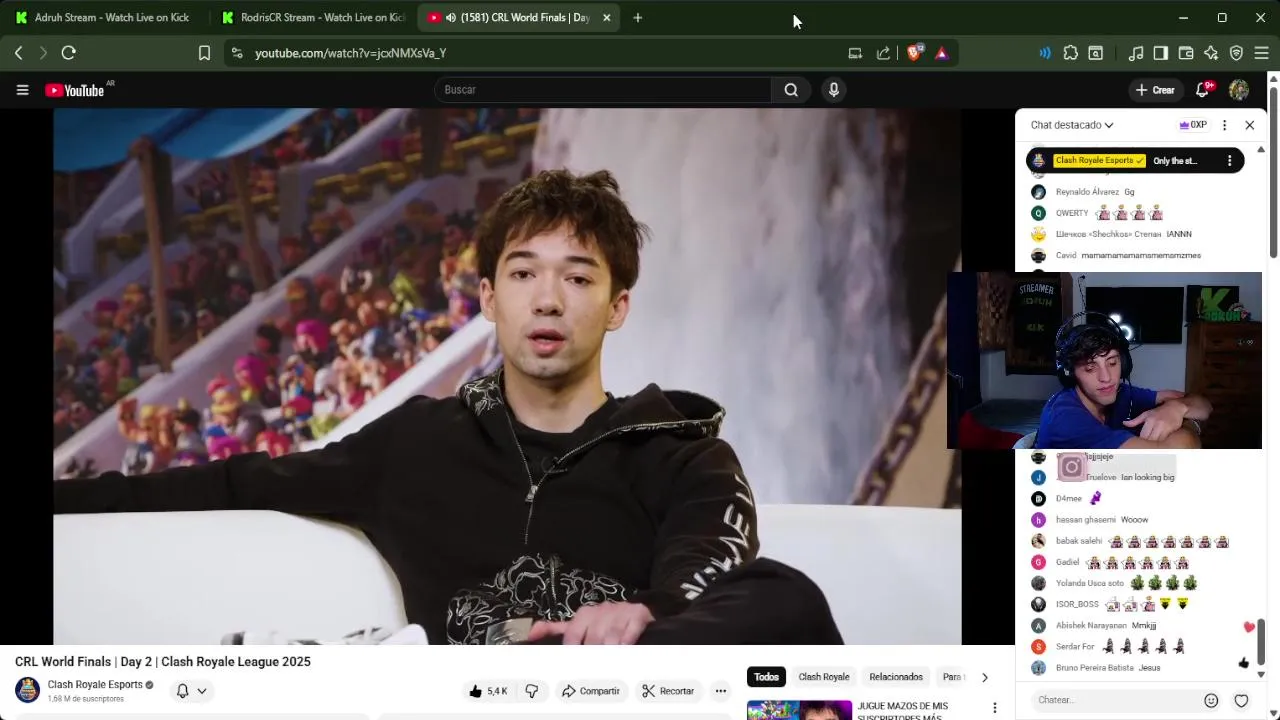Expand the Chat destacado dropdown
Screen dimensions: 1280x720
1072,125
